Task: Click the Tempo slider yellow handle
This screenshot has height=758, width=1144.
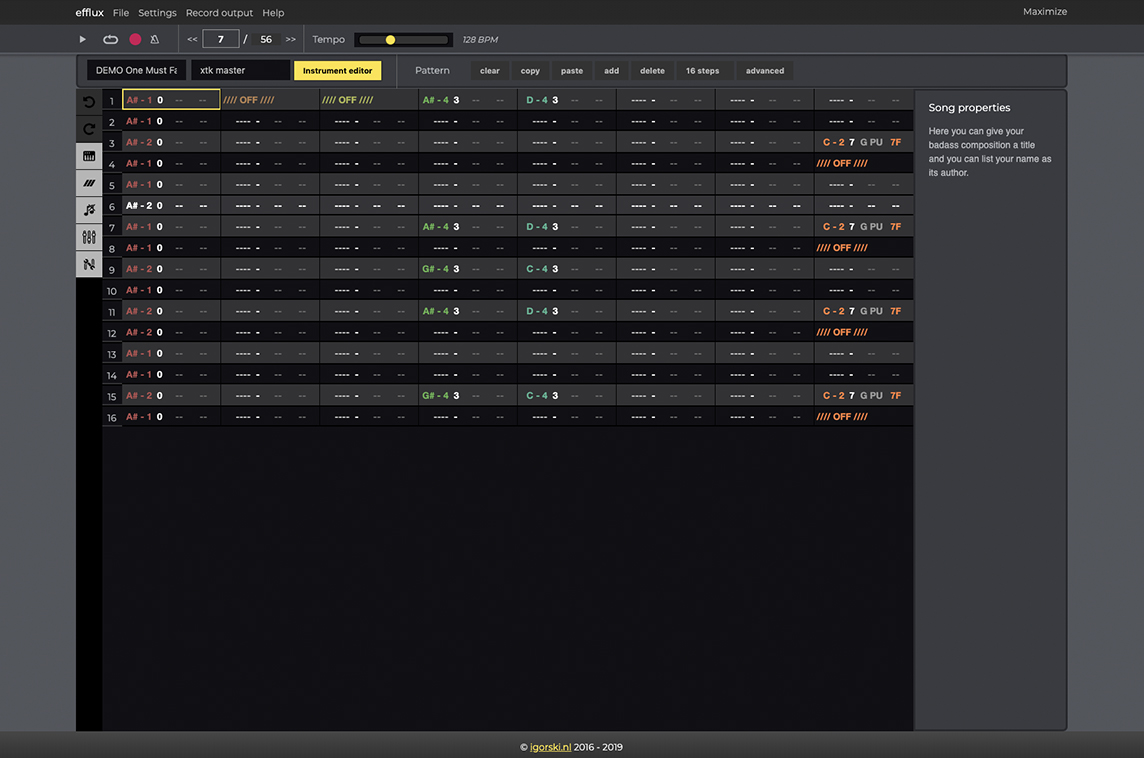Action: (390, 39)
